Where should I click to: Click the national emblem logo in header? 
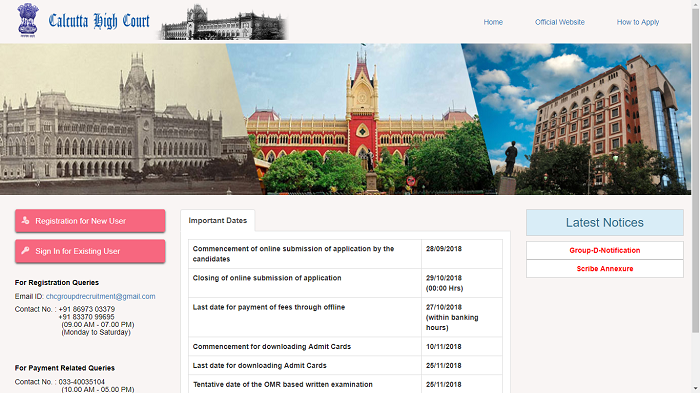28,21
